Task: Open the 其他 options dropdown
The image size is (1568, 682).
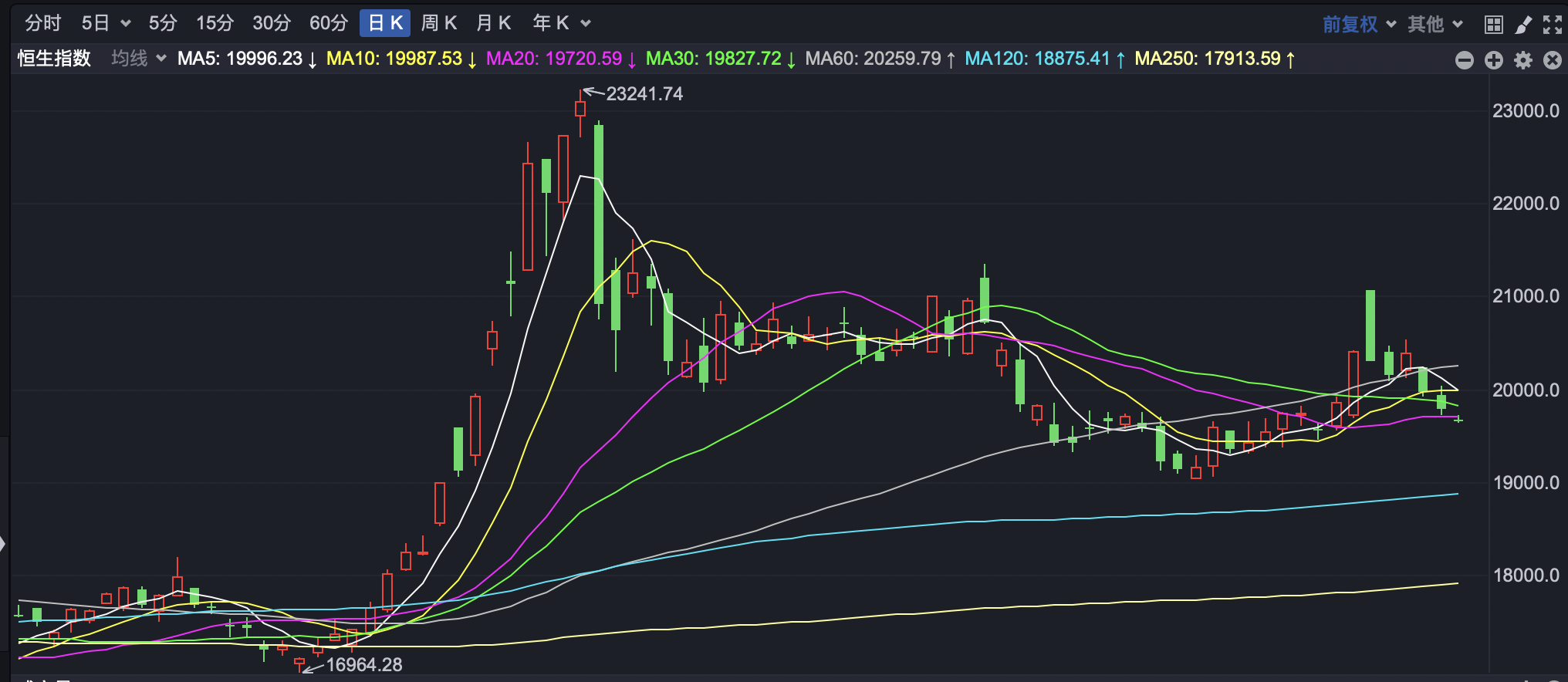Action: pyautogui.click(x=1435, y=24)
